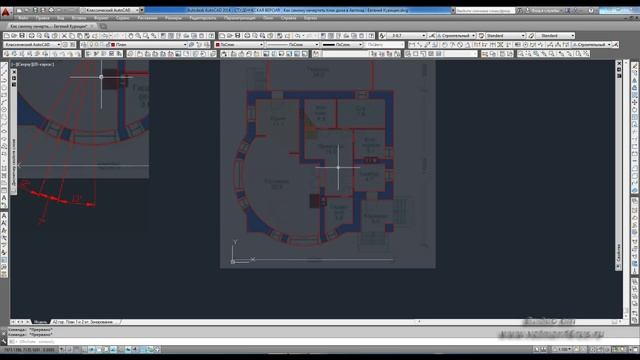Click Save icon in first Standard toolbar

point(22,36)
